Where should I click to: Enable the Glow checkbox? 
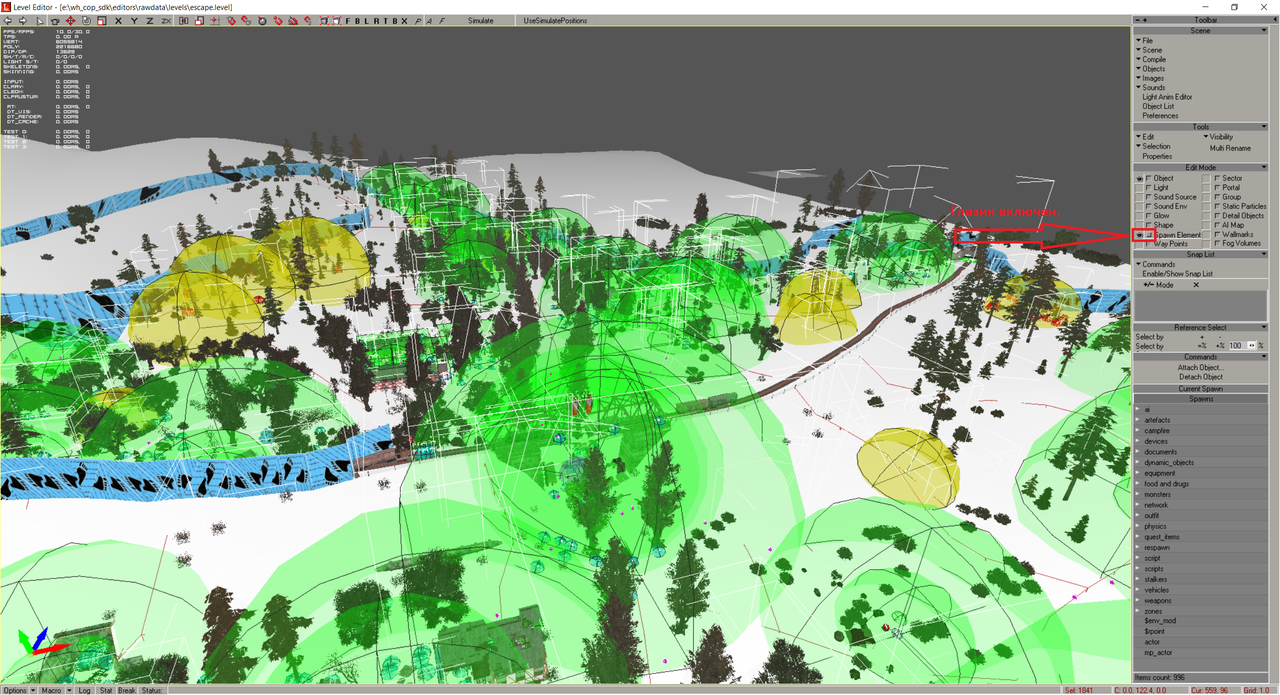1149,216
